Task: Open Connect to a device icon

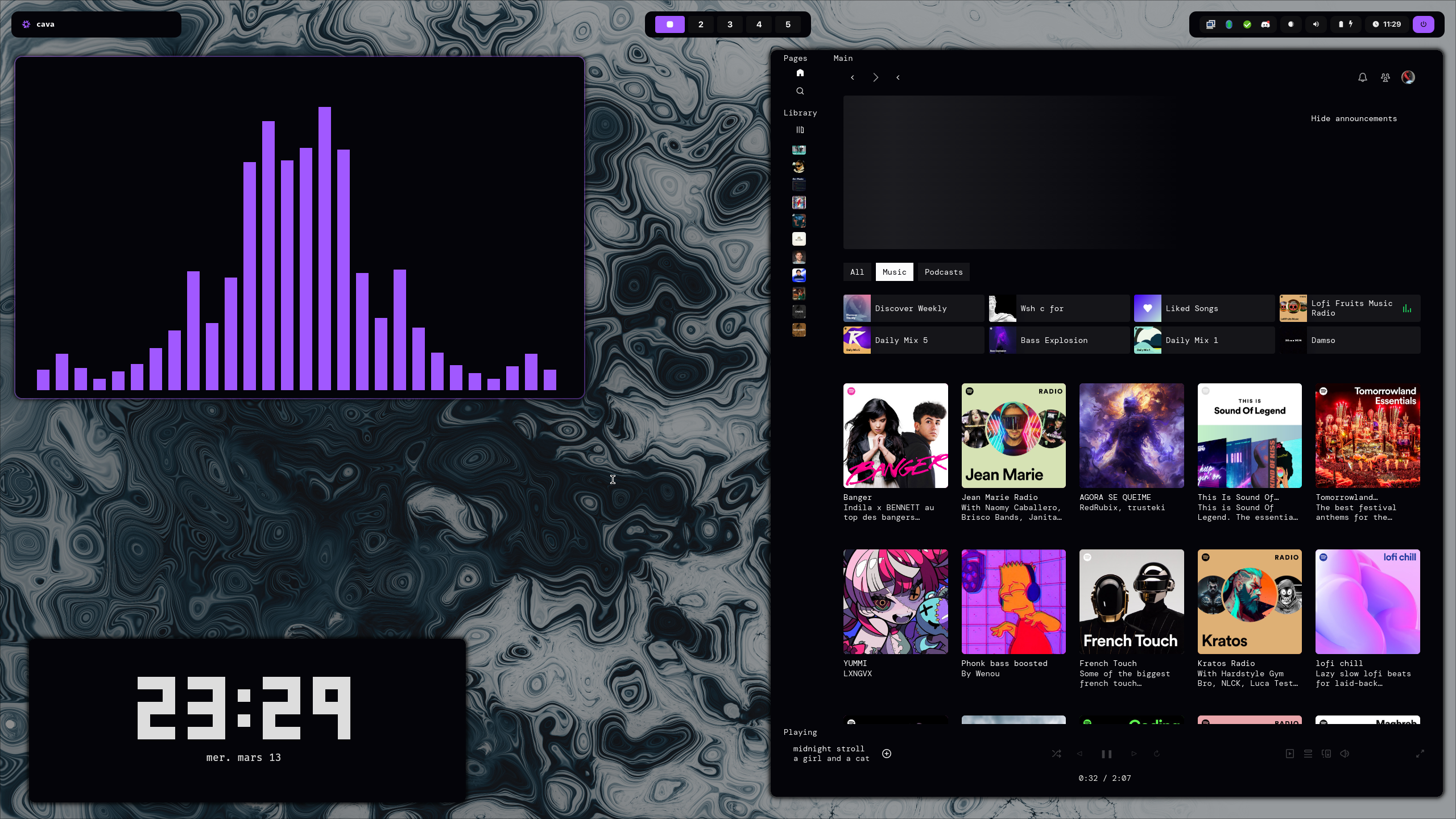Action: click(x=1326, y=754)
